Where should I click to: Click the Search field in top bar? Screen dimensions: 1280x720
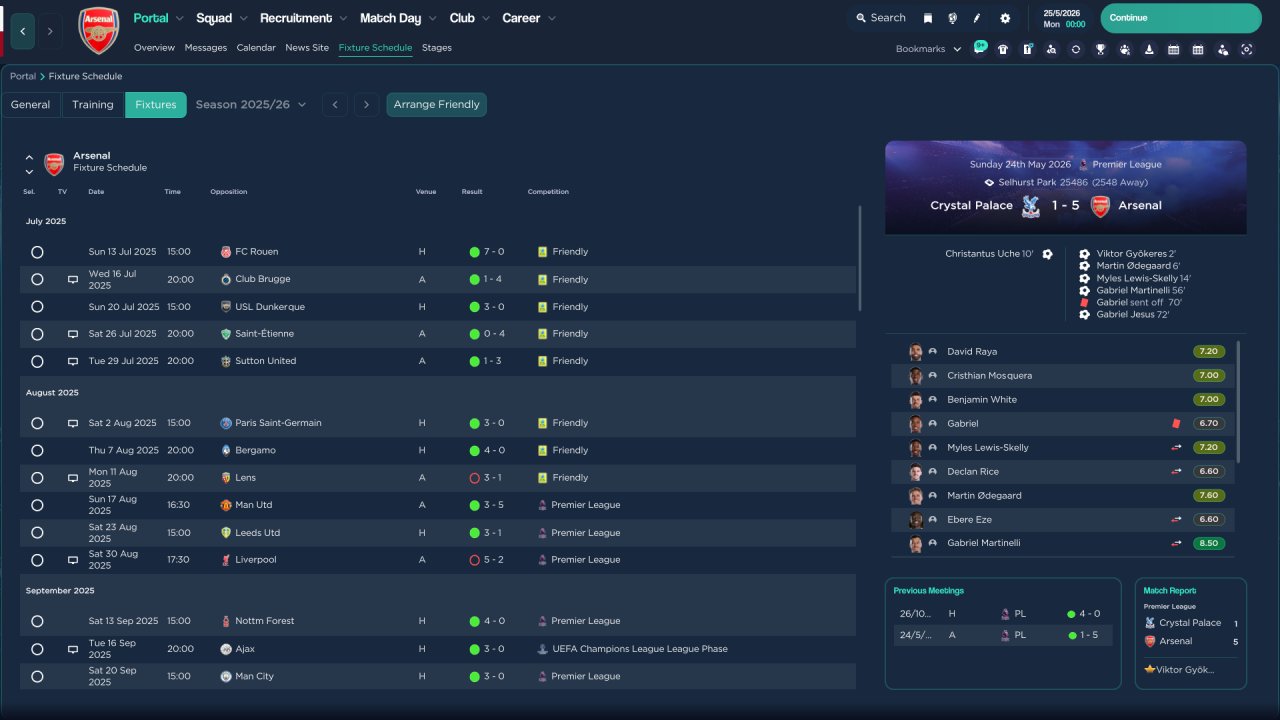coord(880,18)
